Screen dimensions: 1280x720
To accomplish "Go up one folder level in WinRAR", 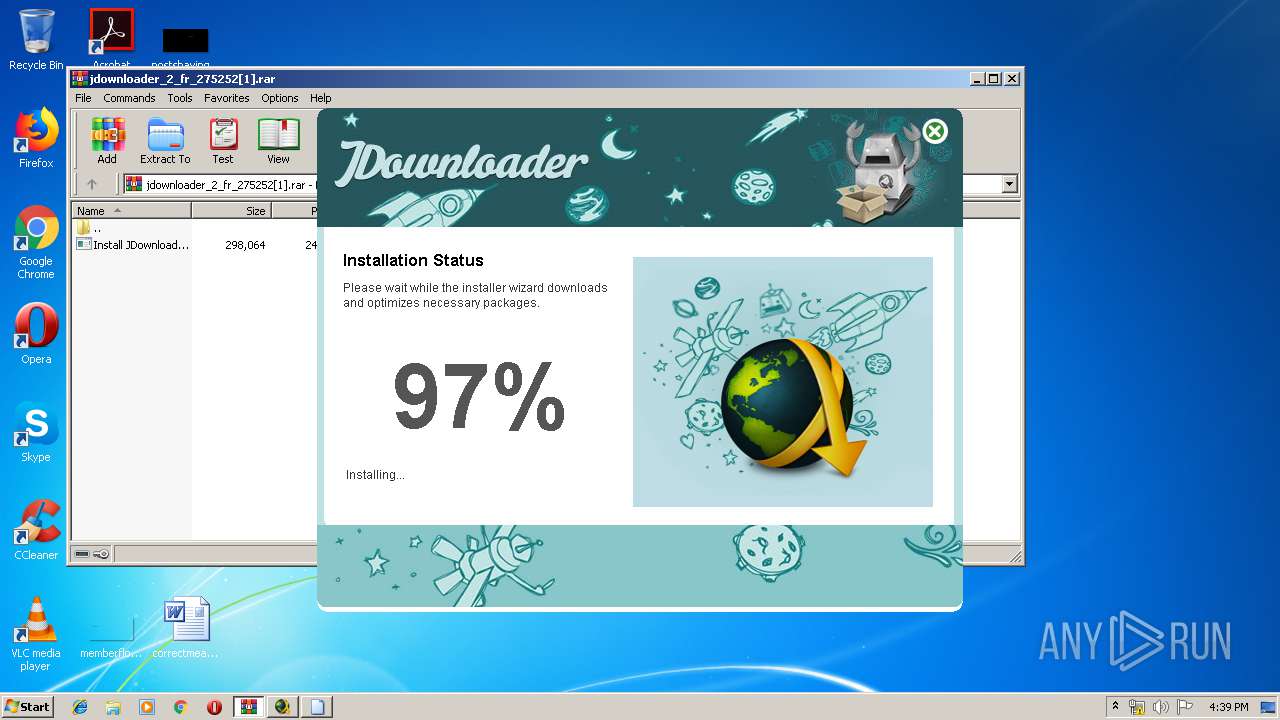I will [x=92, y=184].
